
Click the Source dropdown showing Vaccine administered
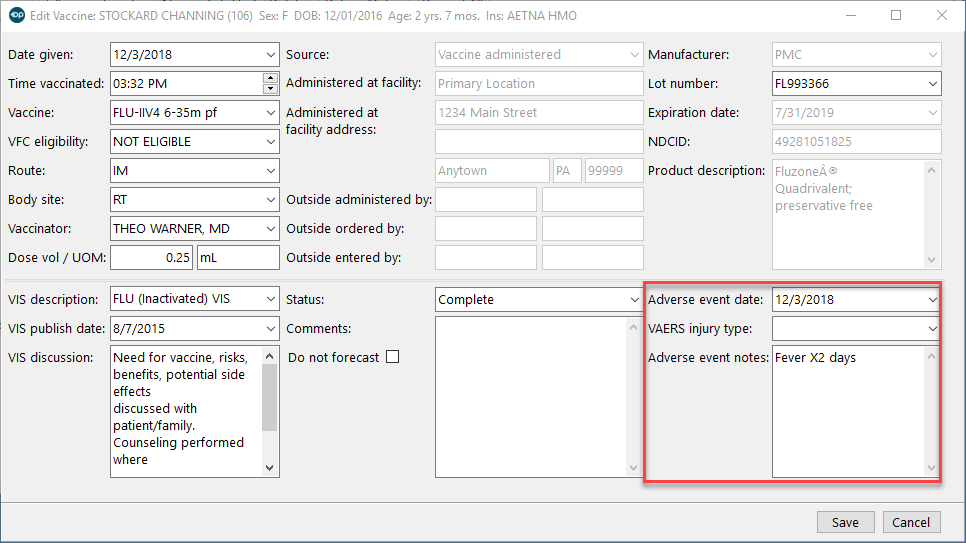539,55
